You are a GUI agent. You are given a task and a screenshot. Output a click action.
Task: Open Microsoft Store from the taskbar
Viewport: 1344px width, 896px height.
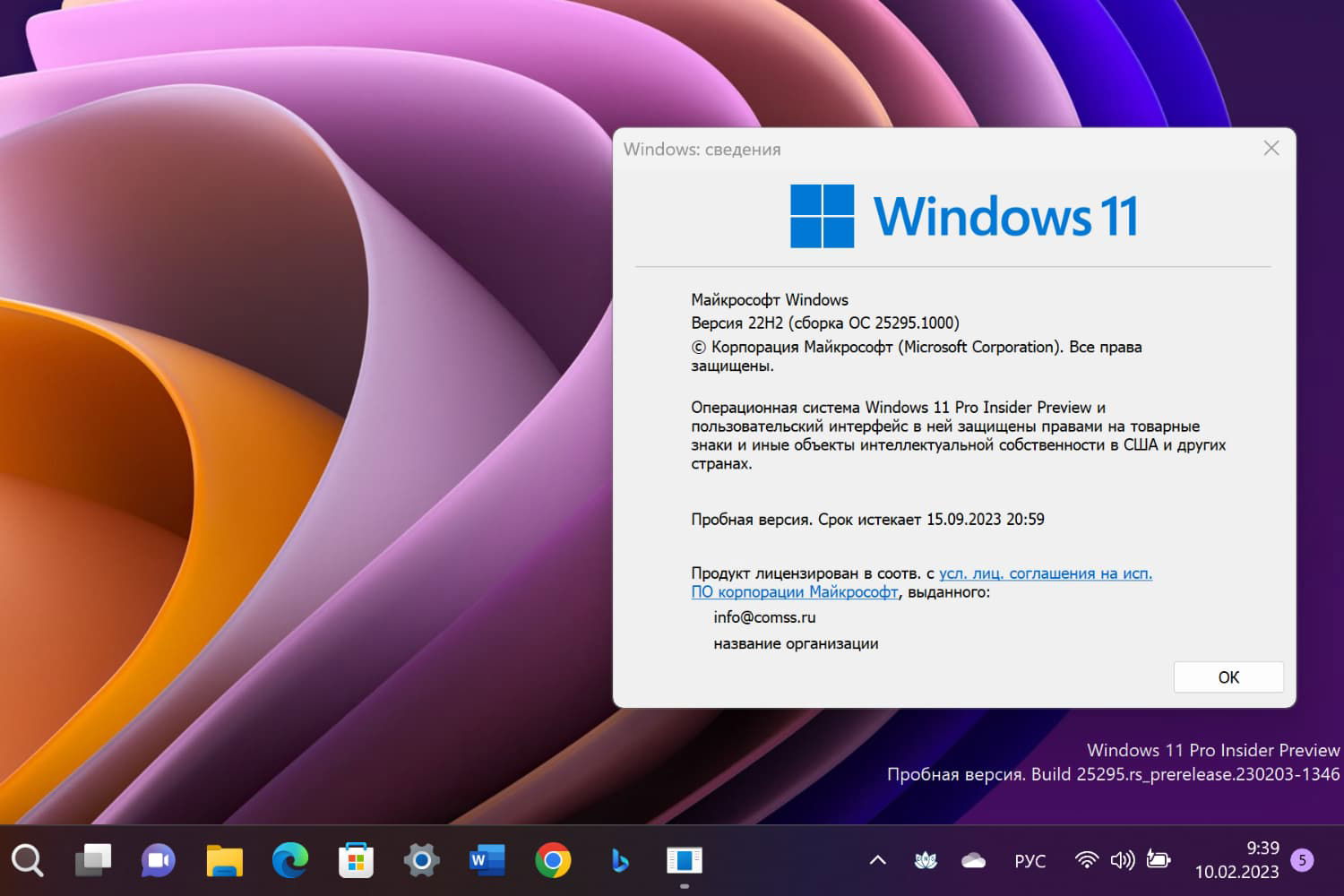(356, 860)
